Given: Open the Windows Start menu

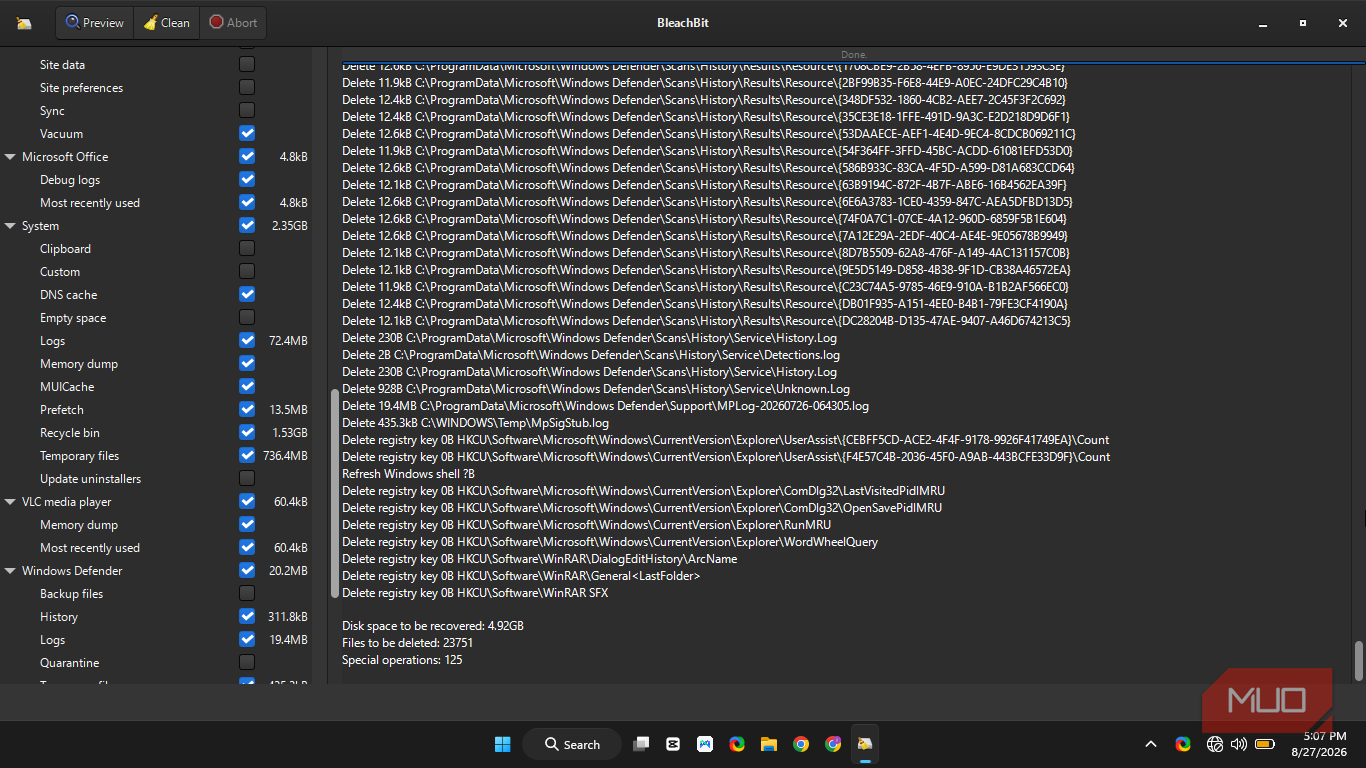Looking at the screenshot, I should (503, 744).
